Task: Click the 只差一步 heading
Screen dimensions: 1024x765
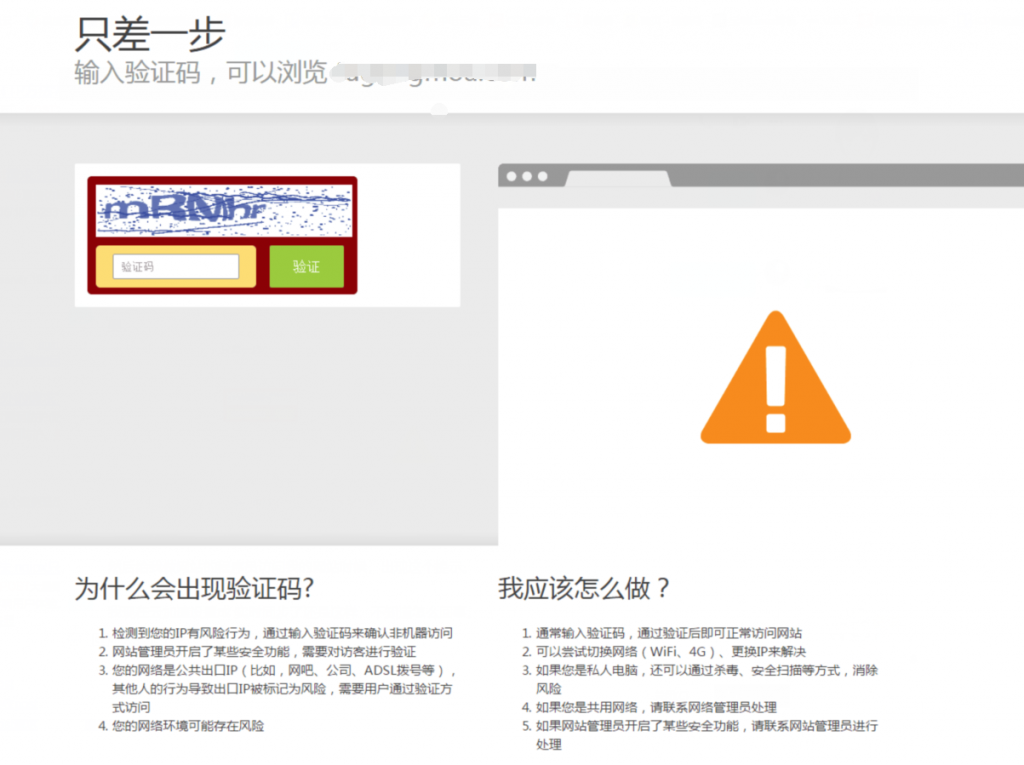Action: point(150,35)
